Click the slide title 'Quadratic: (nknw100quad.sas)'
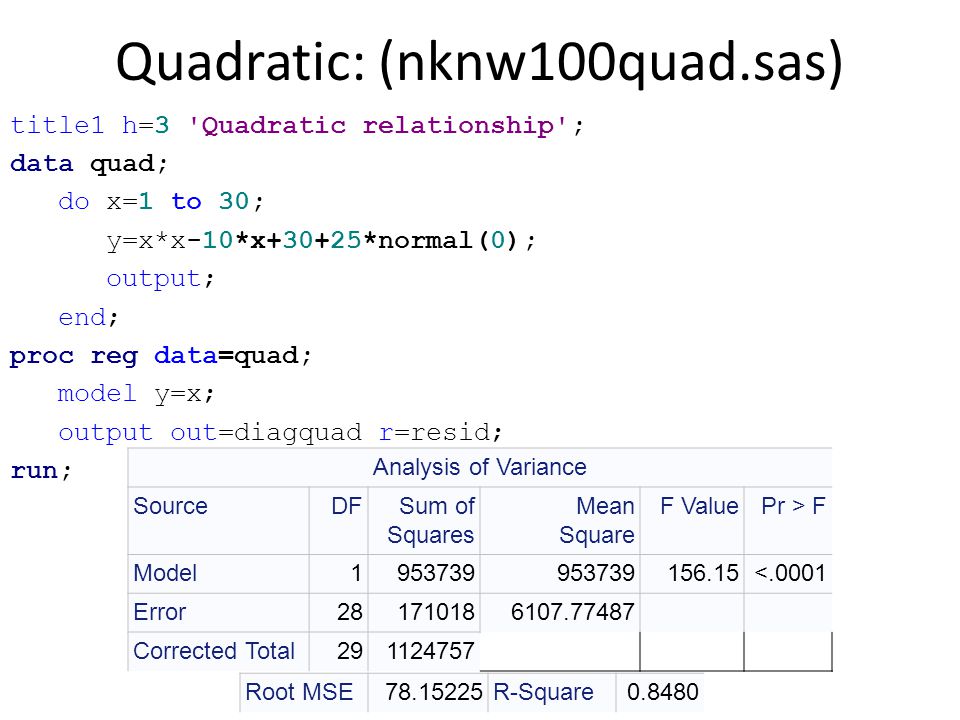This screenshot has height=720, width=960. click(479, 62)
